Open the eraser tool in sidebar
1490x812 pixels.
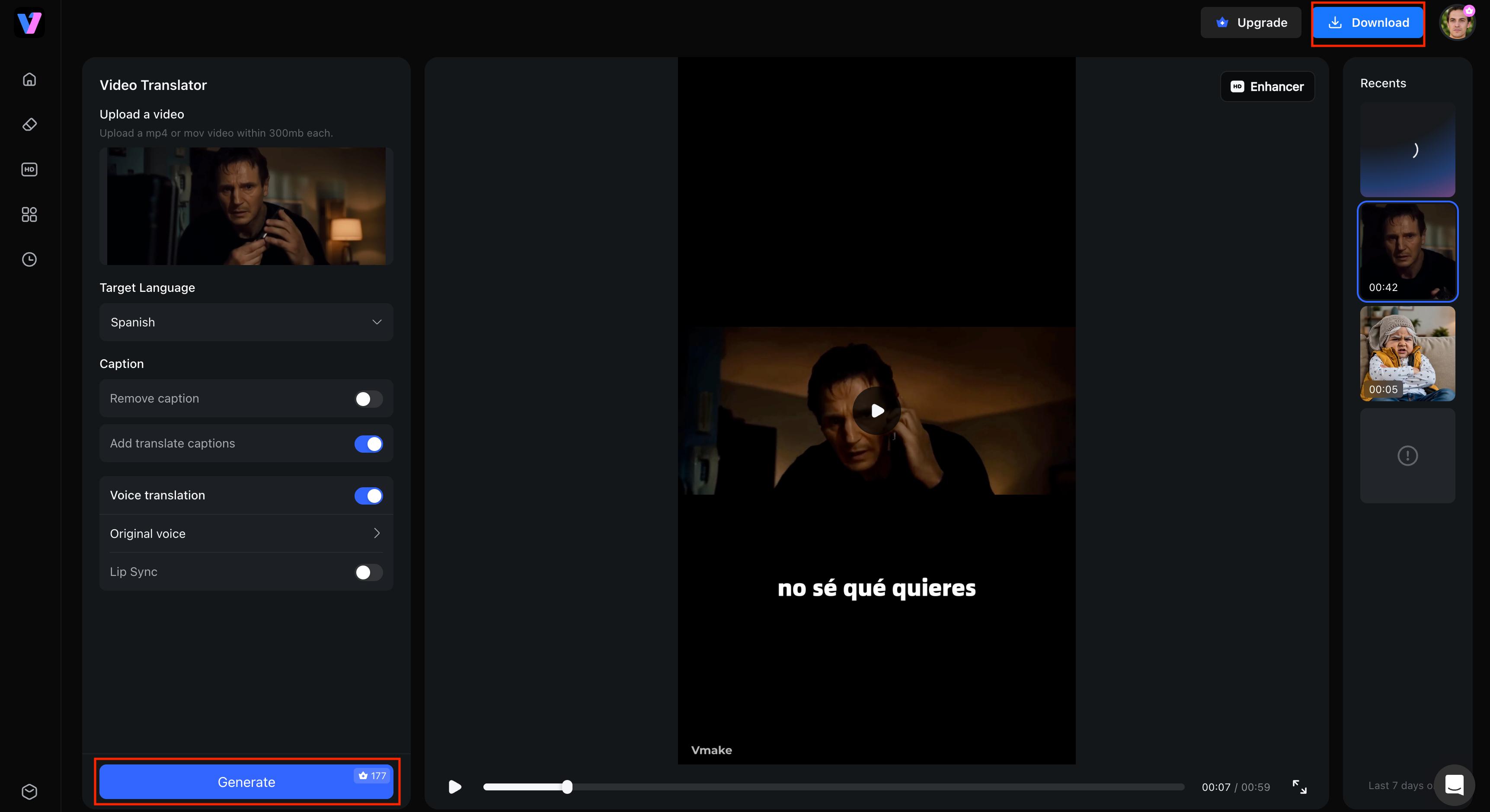[29, 125]
